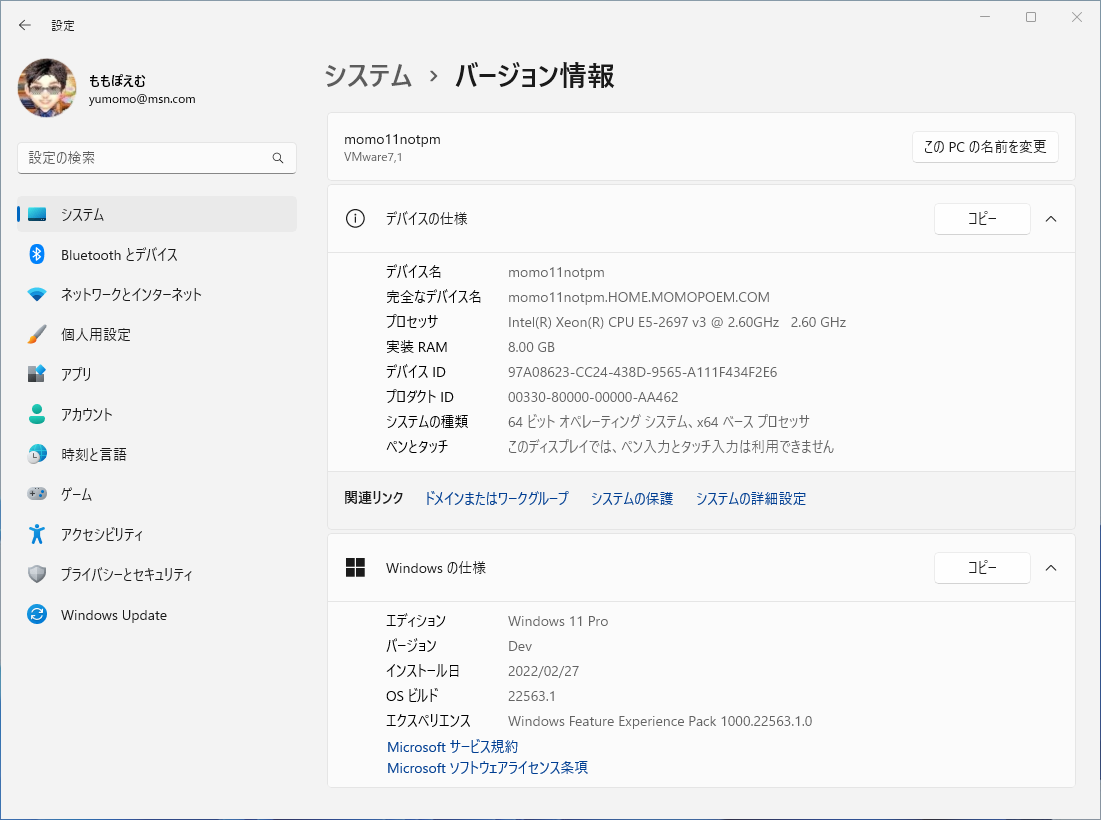Open ゲーム settings label
The height and width of the screenshot is (820, 1101).
pos(76,495)
